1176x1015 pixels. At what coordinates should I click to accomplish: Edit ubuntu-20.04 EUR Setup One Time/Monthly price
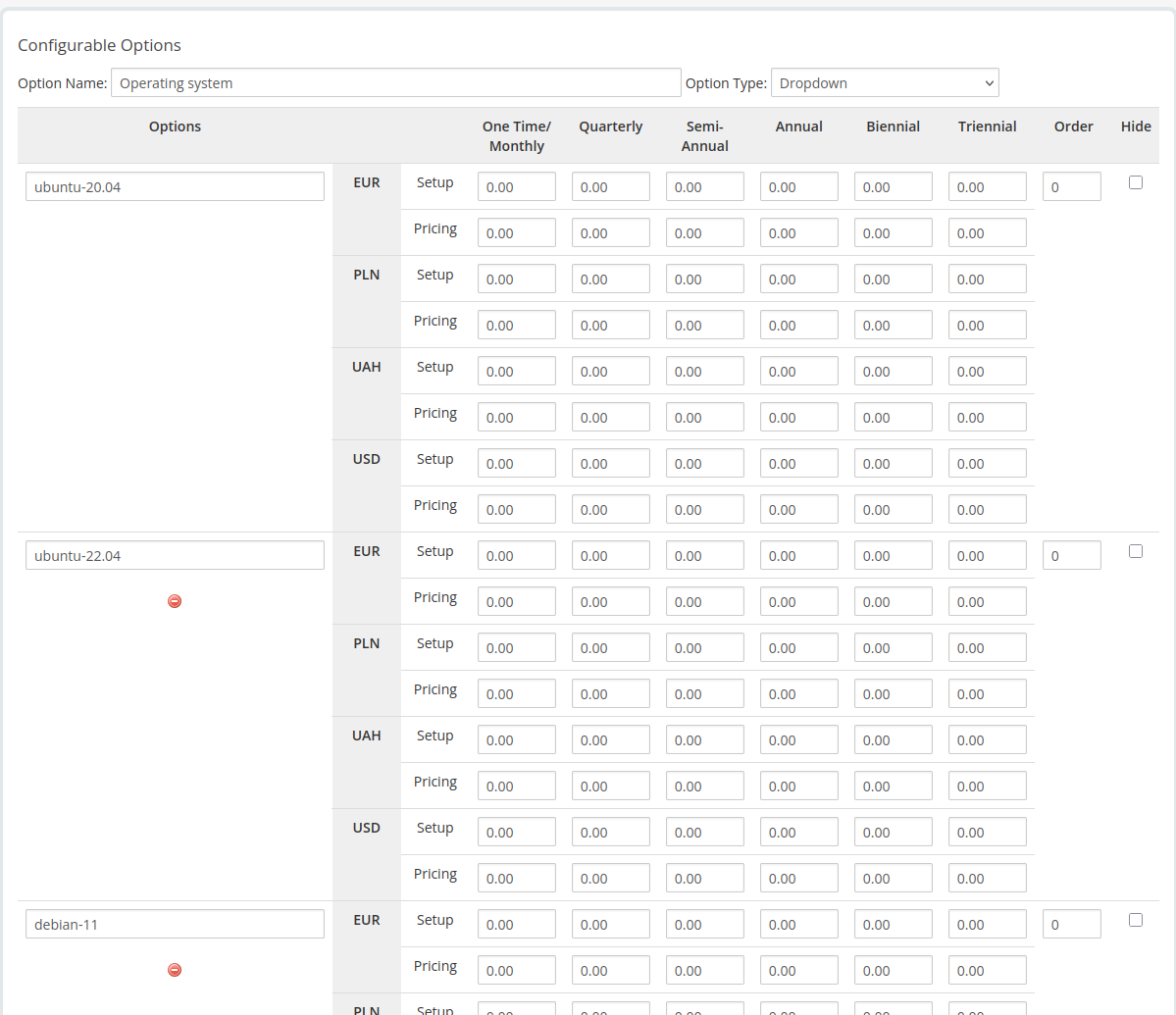coord(517,187)
